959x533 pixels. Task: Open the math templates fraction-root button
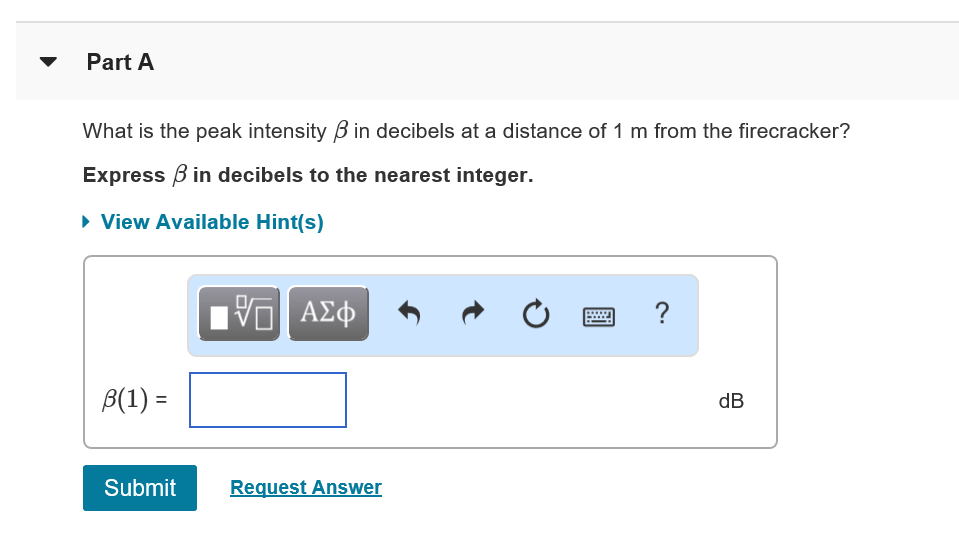tap(239, 313)
